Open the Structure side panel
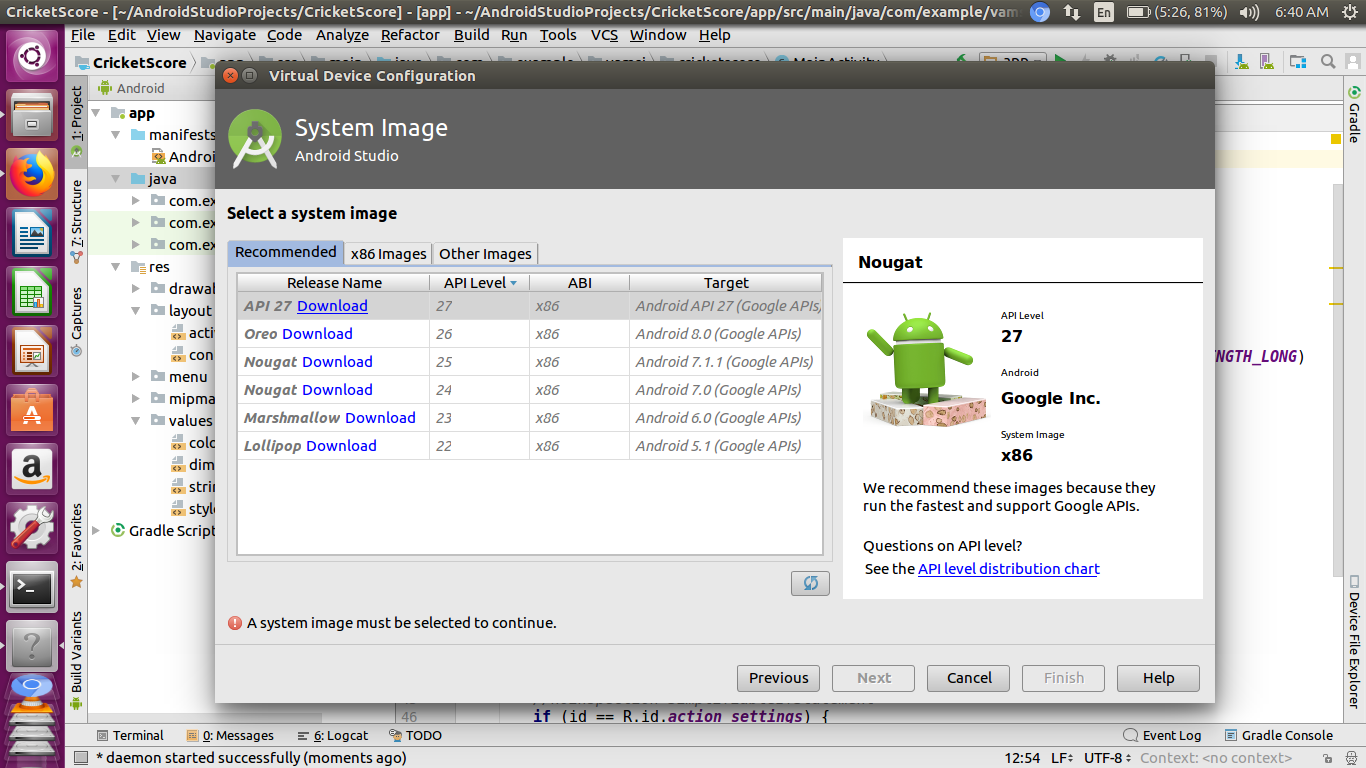 (x=76, y=221)
